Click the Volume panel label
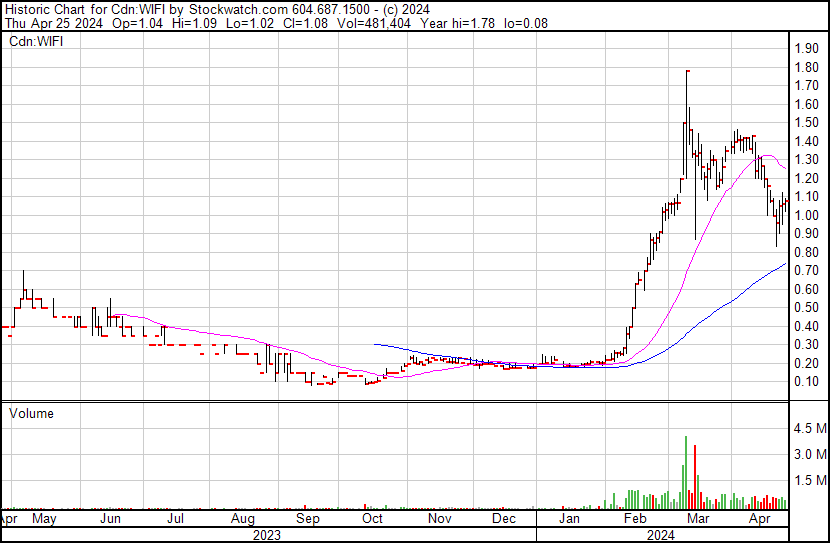 [x=31, y=413]
